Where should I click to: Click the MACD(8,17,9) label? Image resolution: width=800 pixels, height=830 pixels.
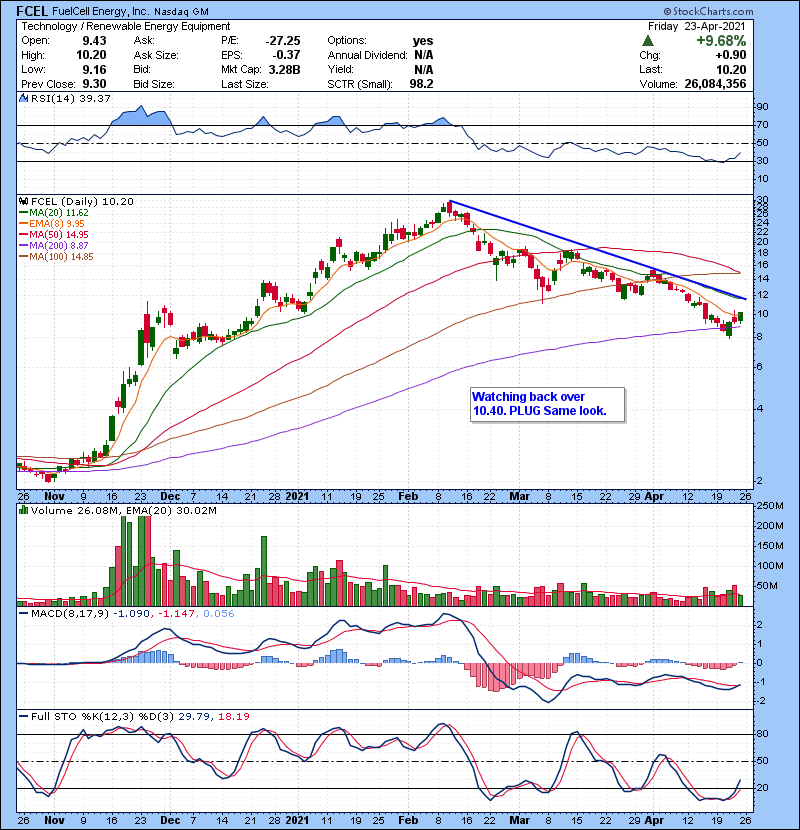tap(69, 614)
